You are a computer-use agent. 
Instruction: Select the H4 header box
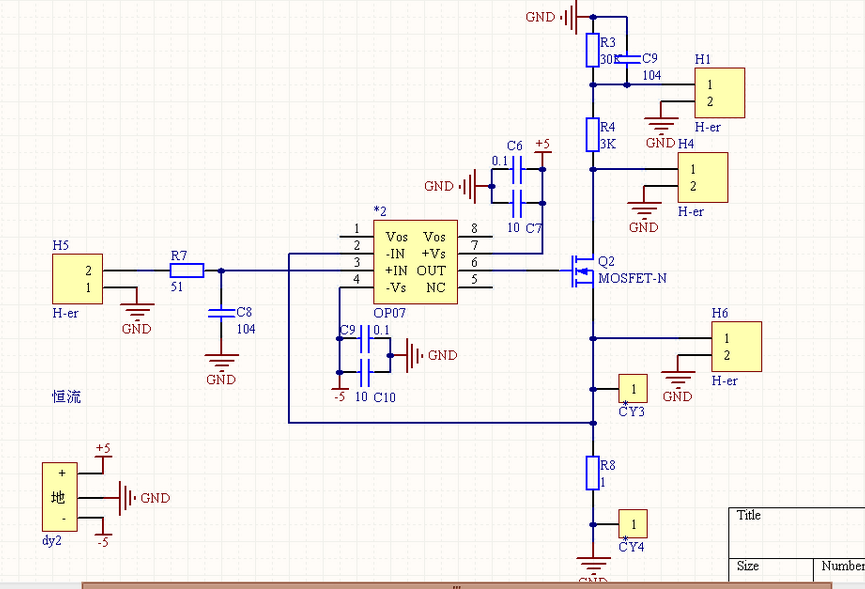tap(703, 178)
